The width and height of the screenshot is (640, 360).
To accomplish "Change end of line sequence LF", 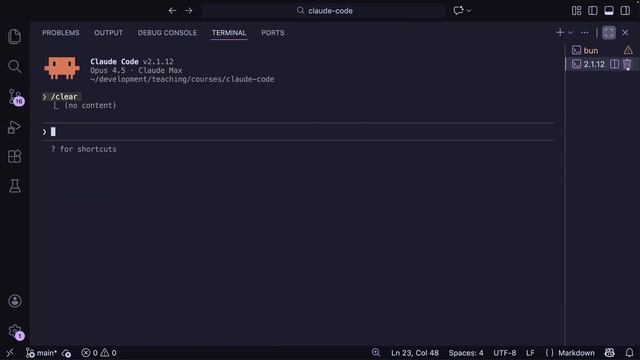I will (x=530, y=353).
